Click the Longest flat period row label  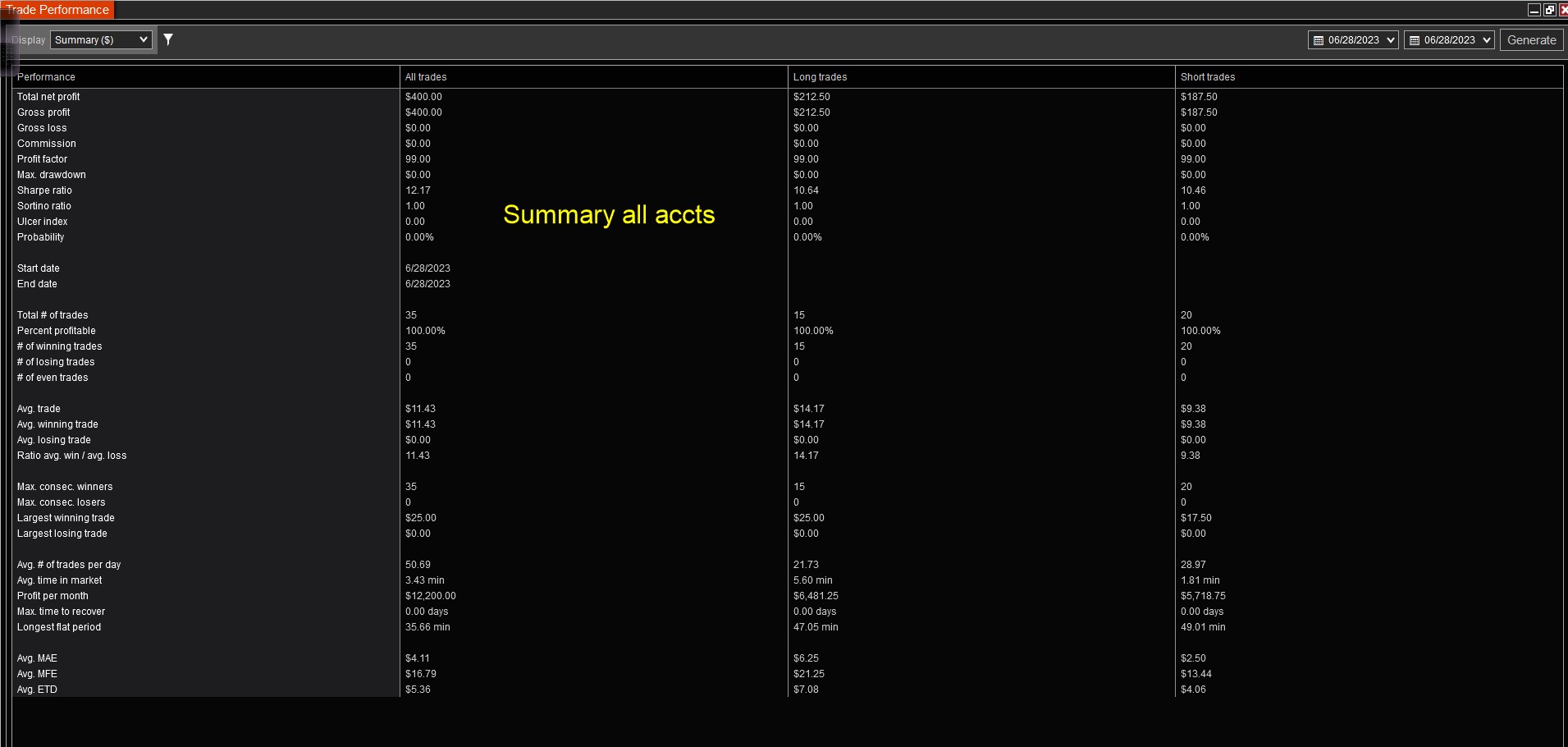(x=59, y=627)
